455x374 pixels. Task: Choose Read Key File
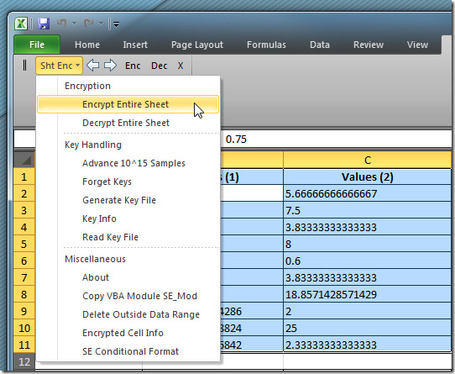[128, 237]
